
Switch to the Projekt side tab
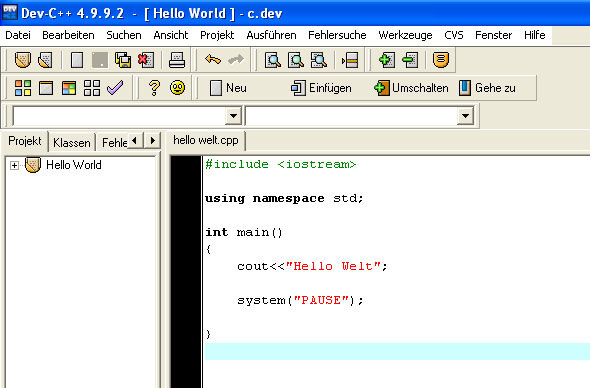(25, 141)
